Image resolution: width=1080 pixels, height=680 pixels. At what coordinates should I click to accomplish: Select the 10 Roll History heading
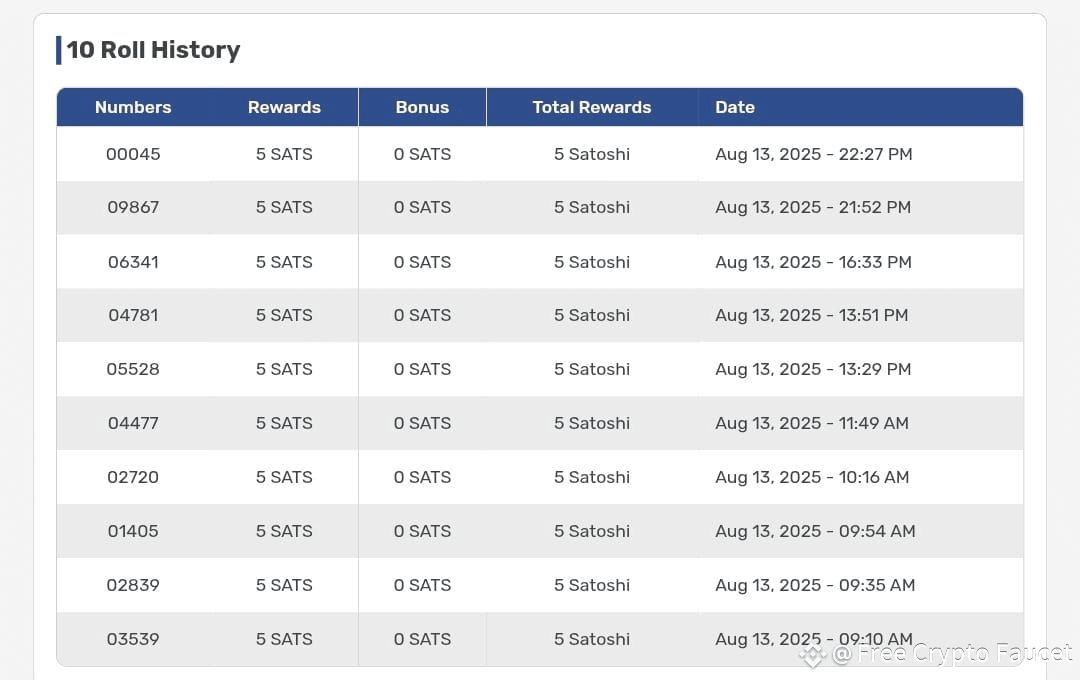[153, 50]
